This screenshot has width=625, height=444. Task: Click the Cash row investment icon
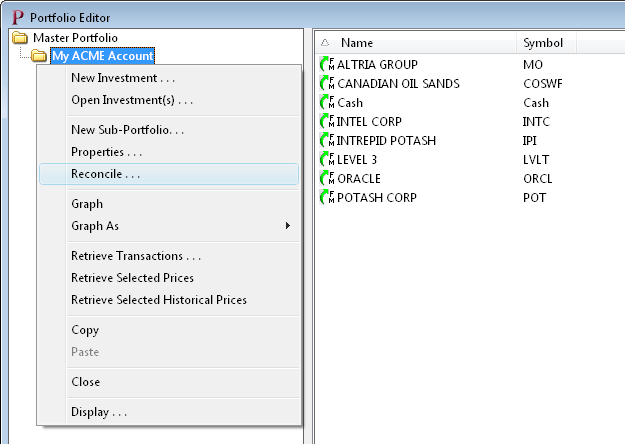(x=327, y=102)
